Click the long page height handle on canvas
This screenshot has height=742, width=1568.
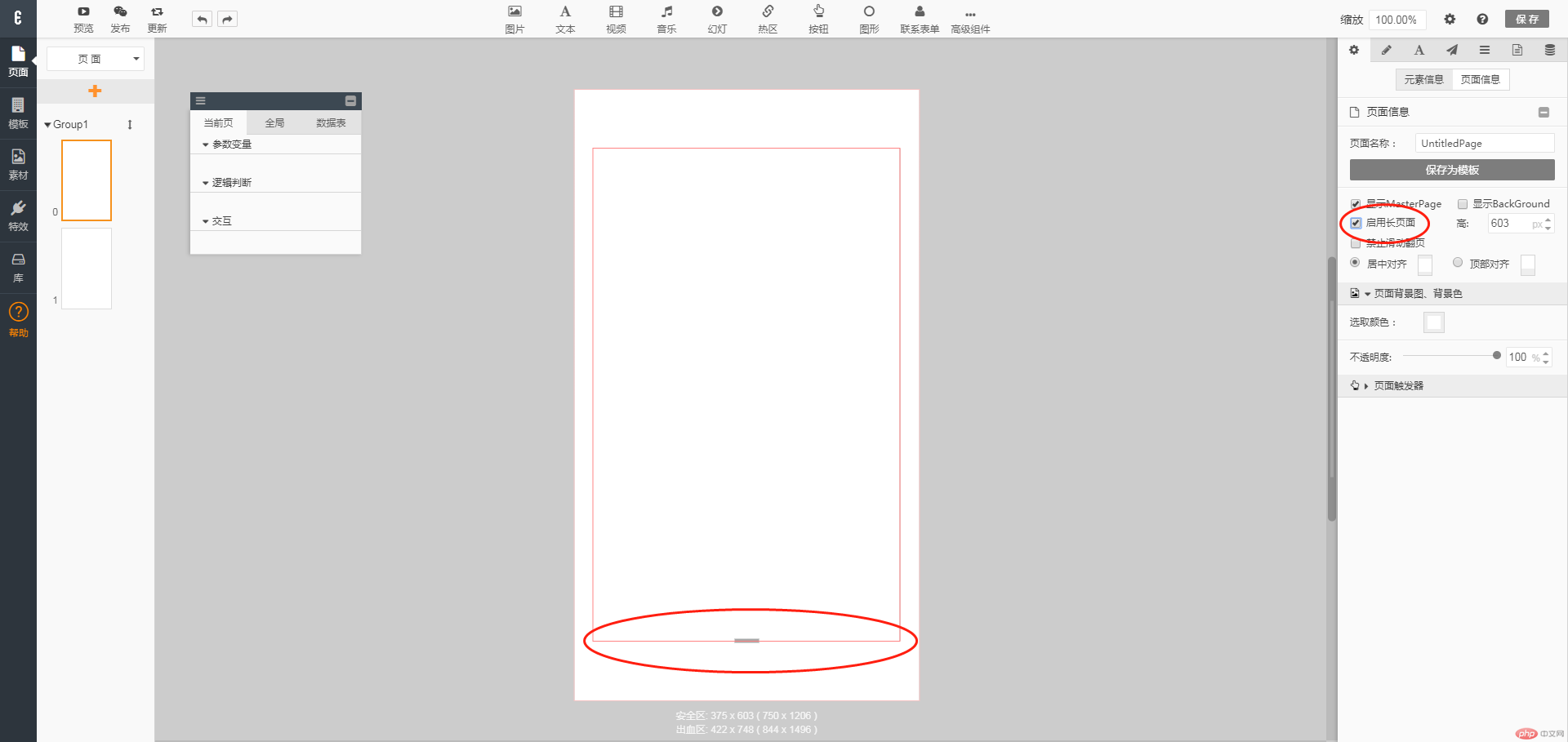click(746, 641)
